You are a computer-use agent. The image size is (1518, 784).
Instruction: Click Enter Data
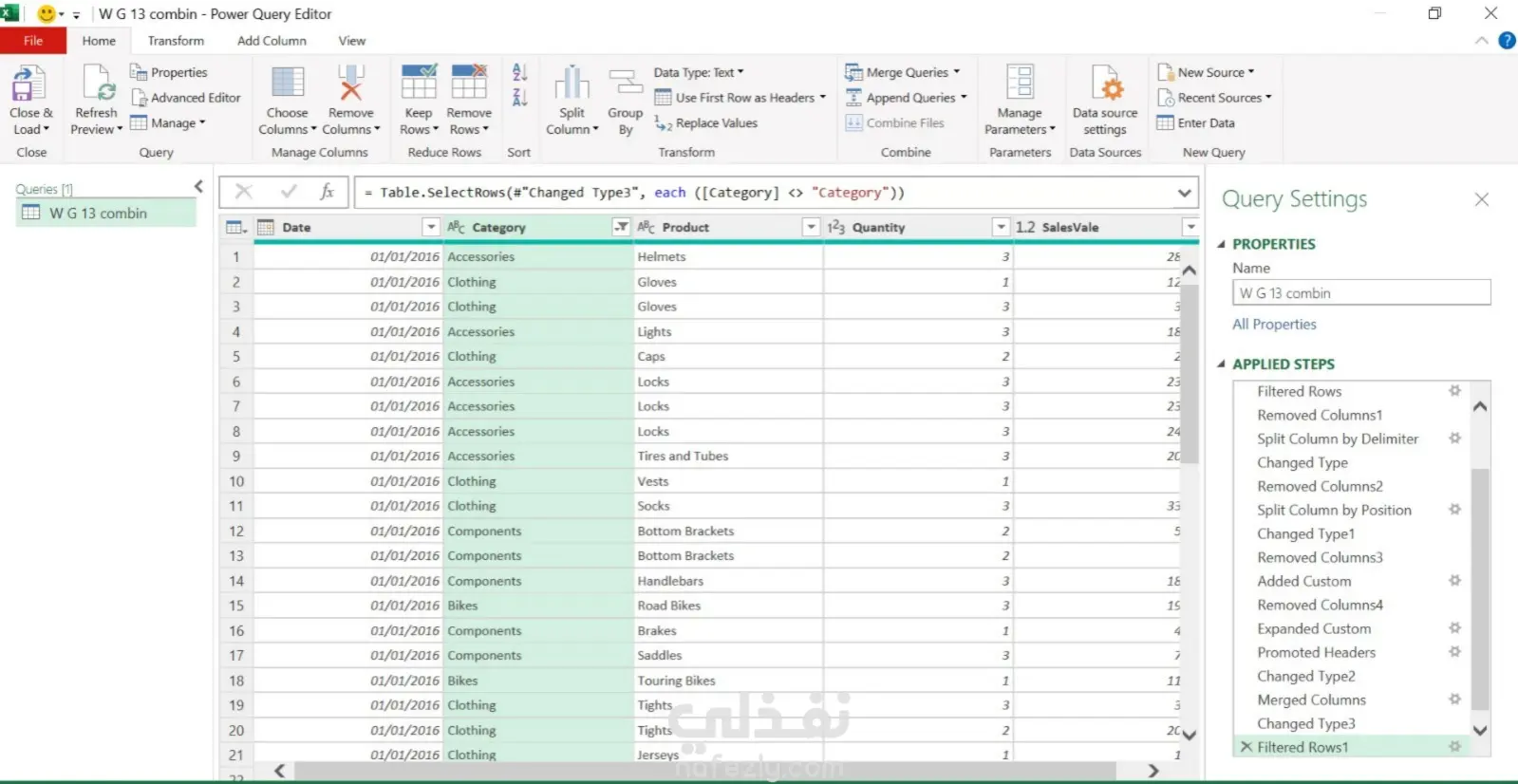(x=1195, y=123)
